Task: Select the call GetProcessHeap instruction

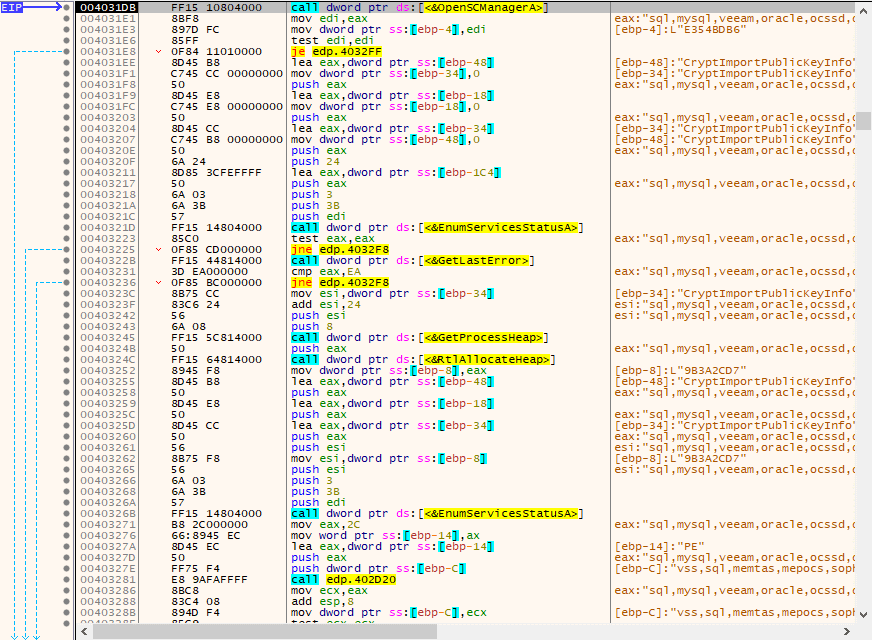Action: 419,338
